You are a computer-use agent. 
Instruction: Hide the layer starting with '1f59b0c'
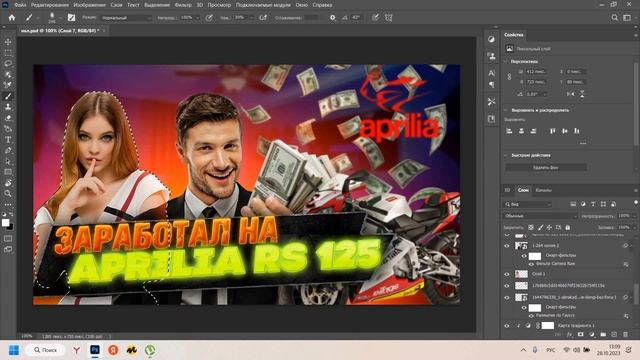point(507,286)
